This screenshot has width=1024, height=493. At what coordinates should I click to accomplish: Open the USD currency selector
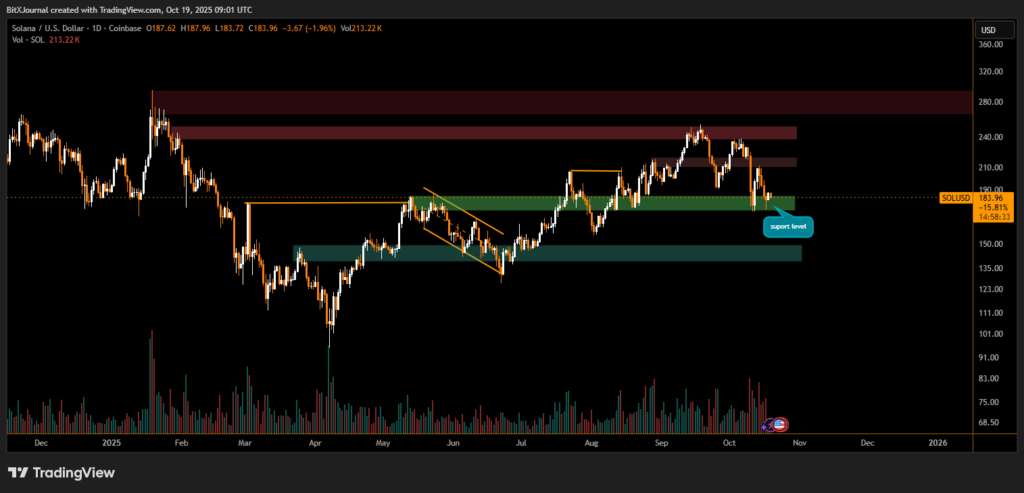tap(988, 28)
